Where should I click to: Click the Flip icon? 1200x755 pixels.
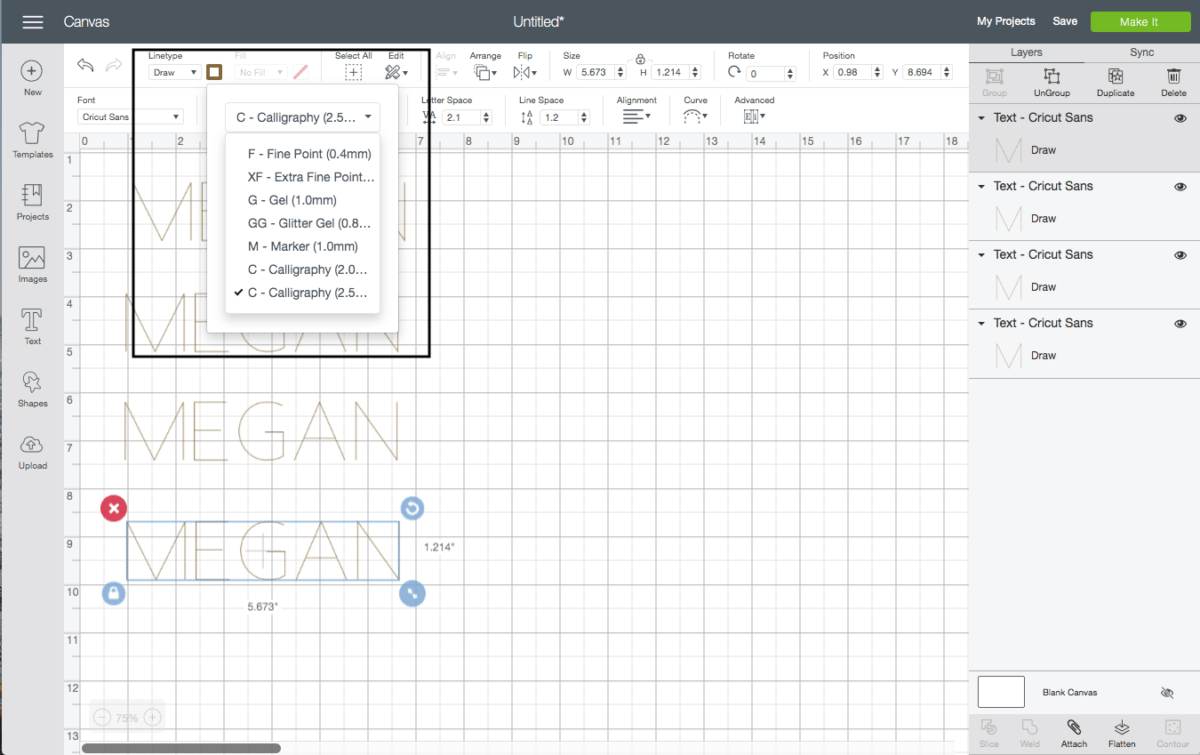pyautogui.click(x=524, y=71)
